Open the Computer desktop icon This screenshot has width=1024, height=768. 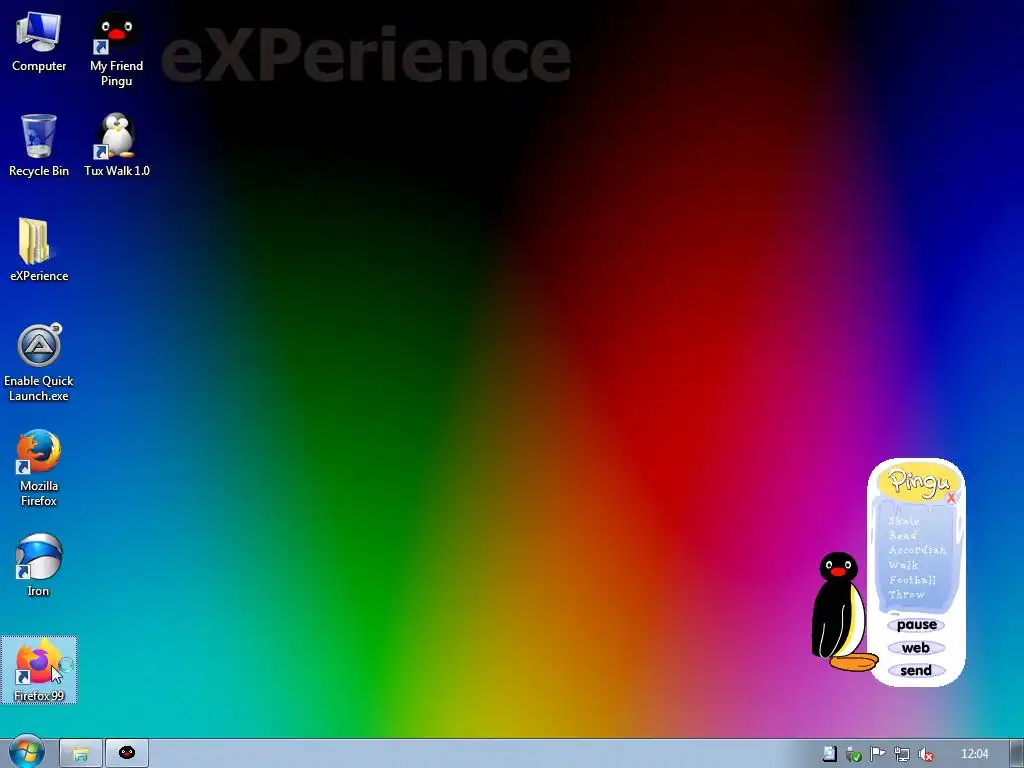tap(39, 41)
